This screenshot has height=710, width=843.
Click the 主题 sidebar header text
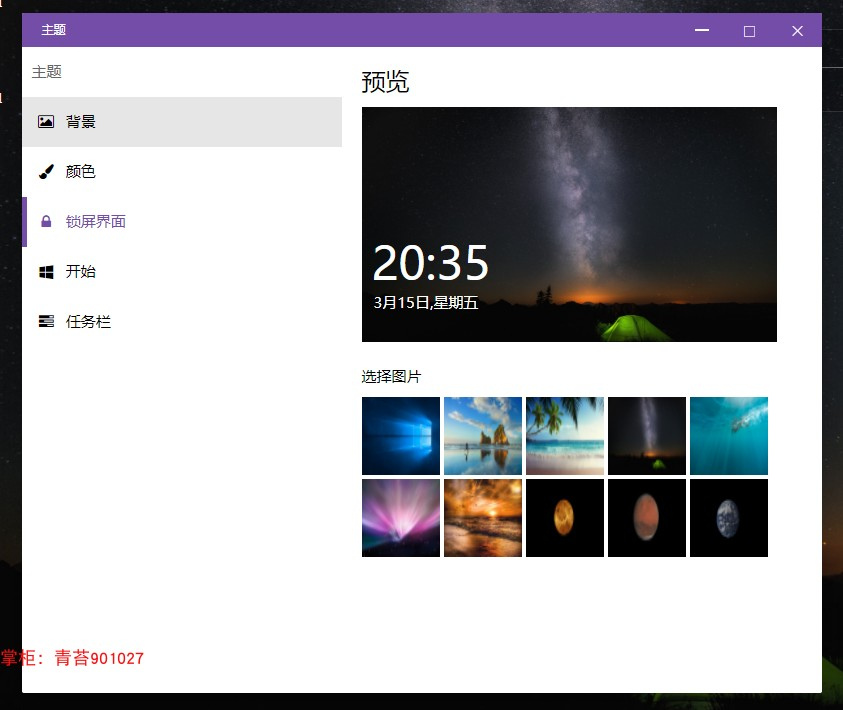pyautogui.click(x=47, y=71)
